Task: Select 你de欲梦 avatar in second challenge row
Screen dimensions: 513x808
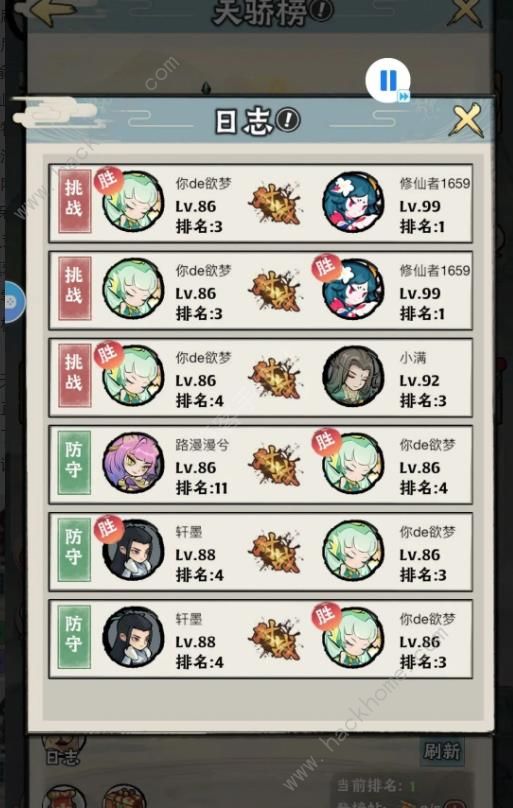Action: pyautogui.click(x=133, y=289)
